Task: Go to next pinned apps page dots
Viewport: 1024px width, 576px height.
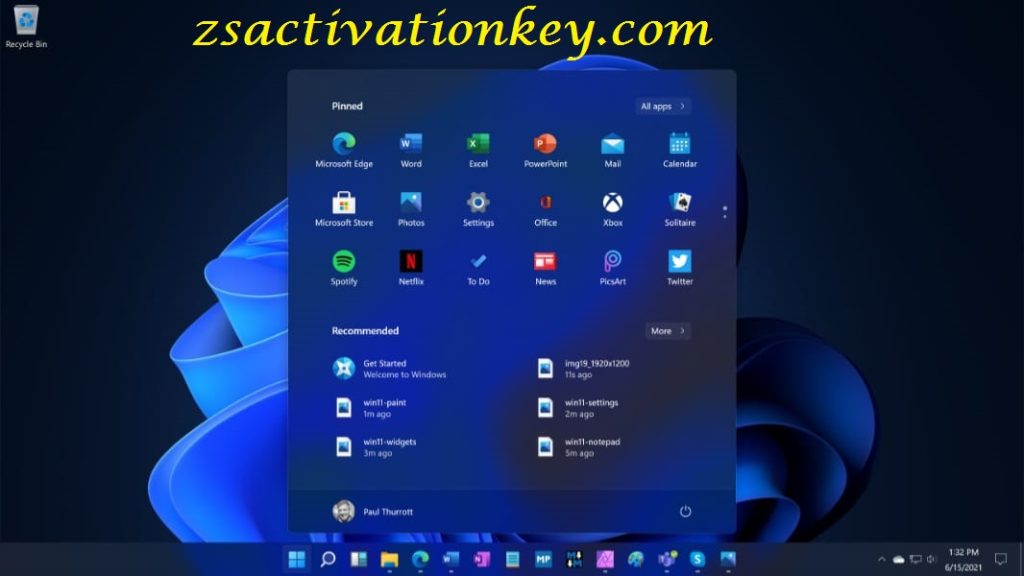Action: coord(725,212)
